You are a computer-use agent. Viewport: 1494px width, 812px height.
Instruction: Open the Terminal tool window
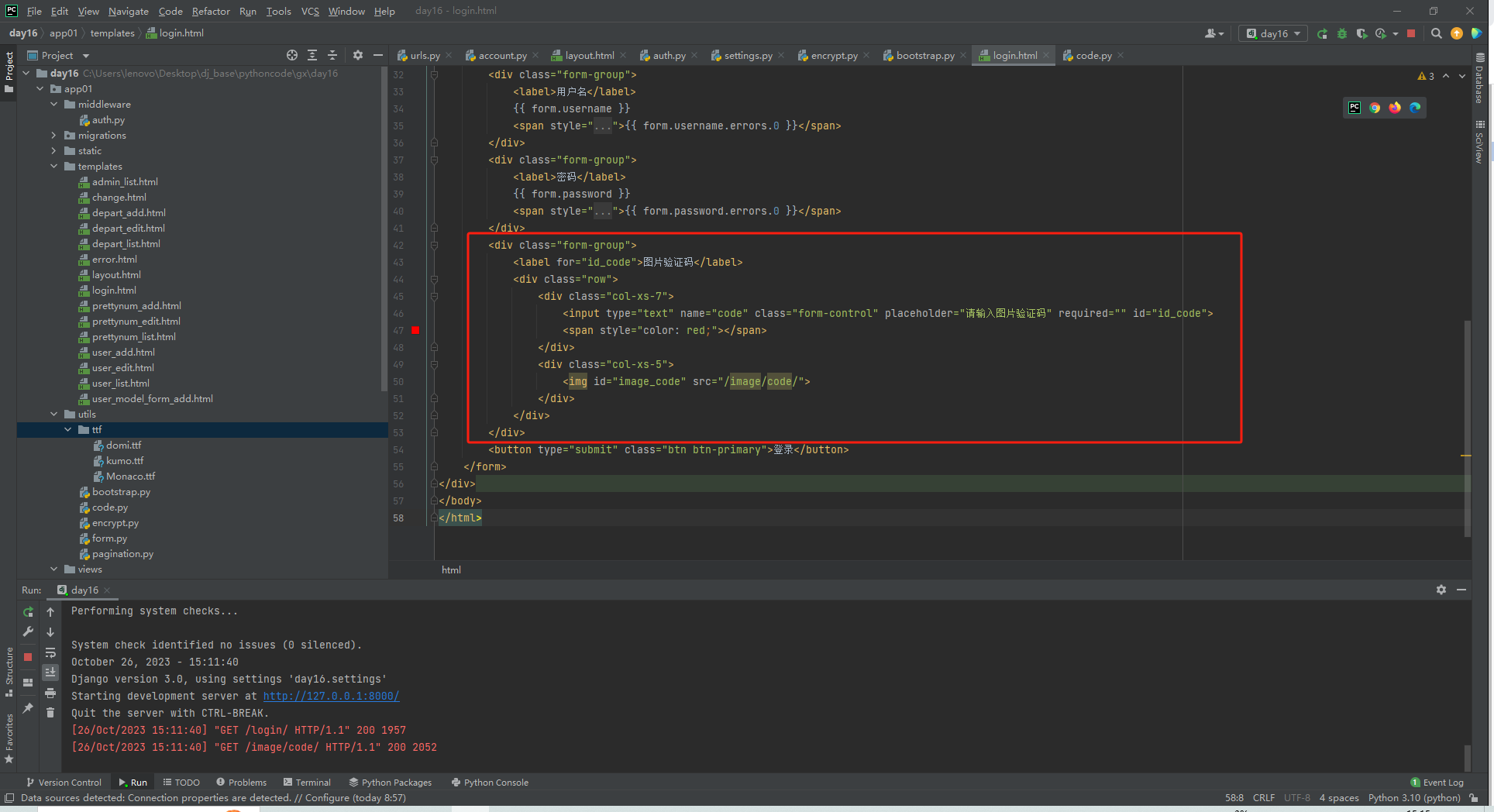point(308,783)
